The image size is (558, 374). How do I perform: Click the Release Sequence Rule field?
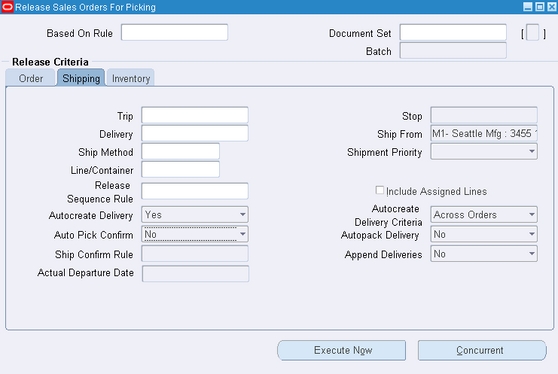click(195, 191)
